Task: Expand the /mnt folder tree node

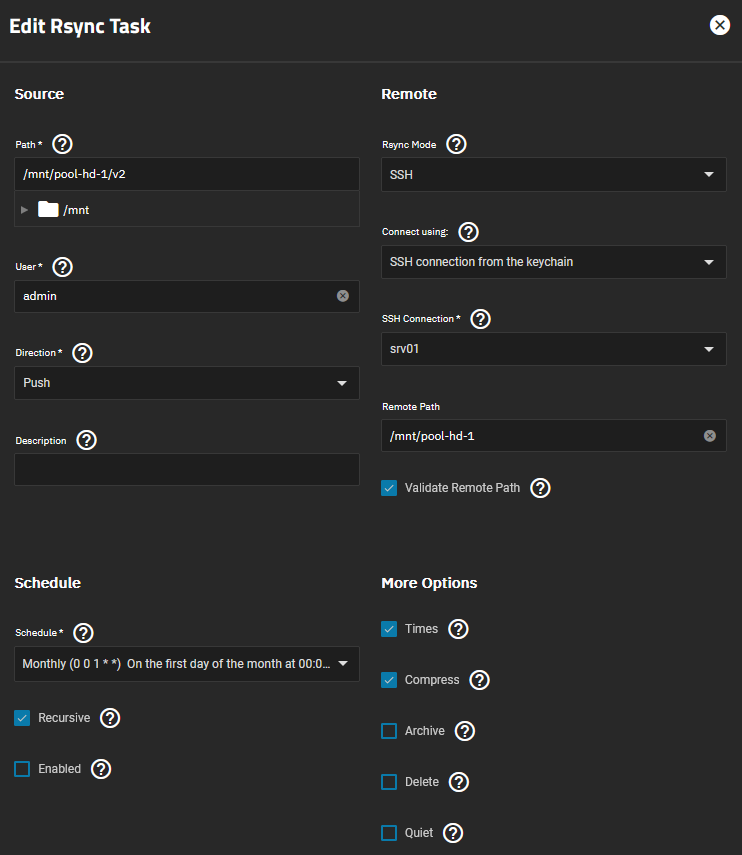Action: 25,210
